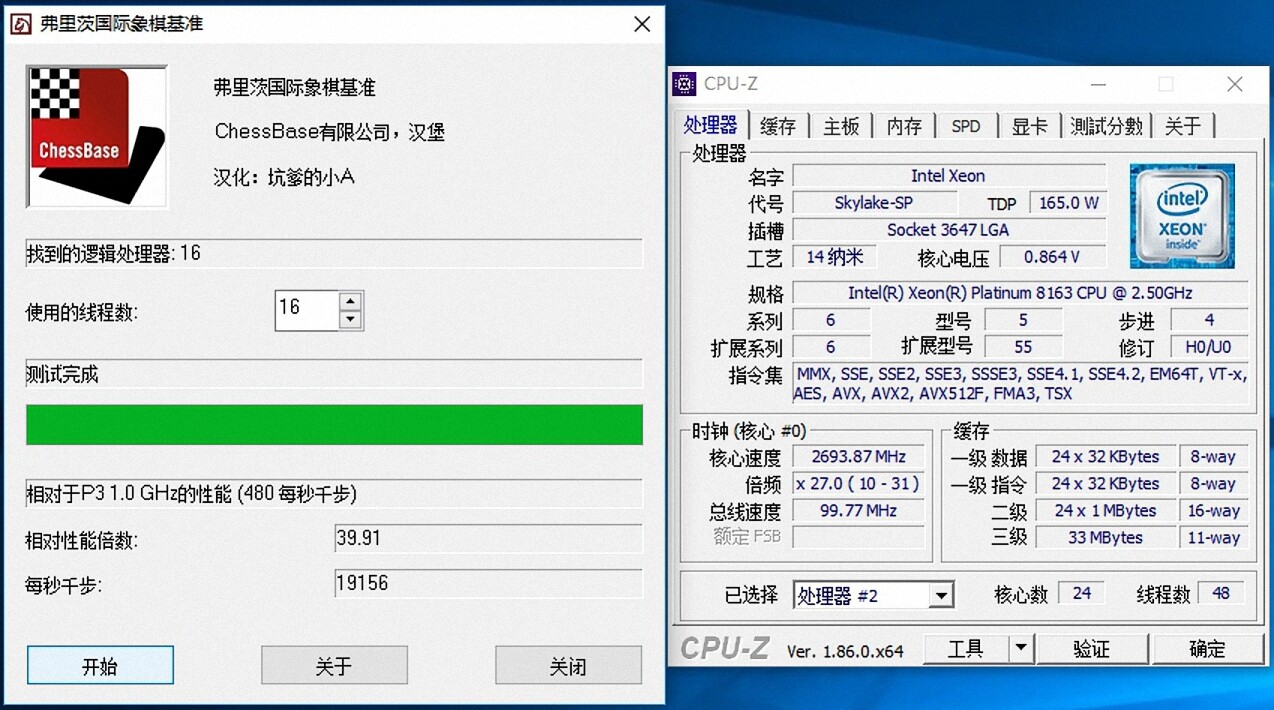Click the 找到的逻辑处理器: 16 field
This screenshot has width=1274, height=710.
pos(334,254)
